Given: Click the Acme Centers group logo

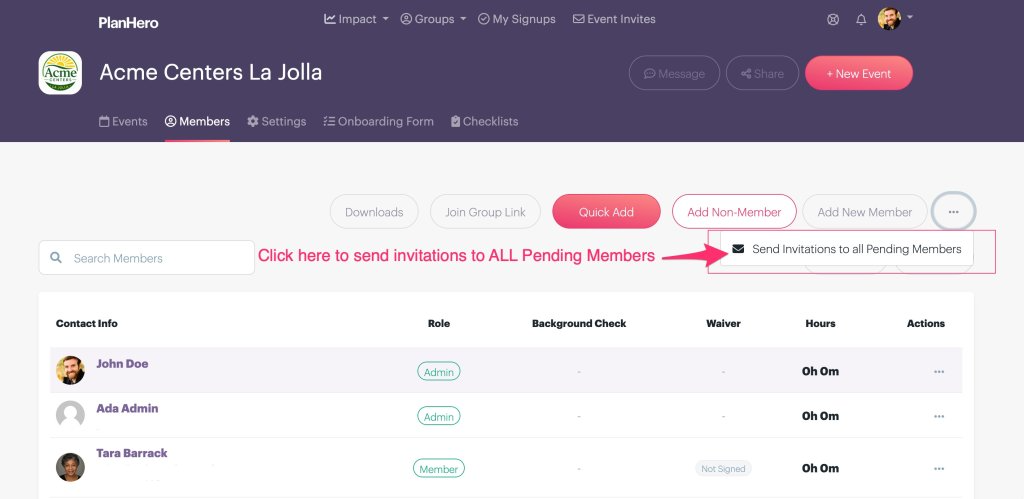Looking at the screenshot, I should 60,72.
